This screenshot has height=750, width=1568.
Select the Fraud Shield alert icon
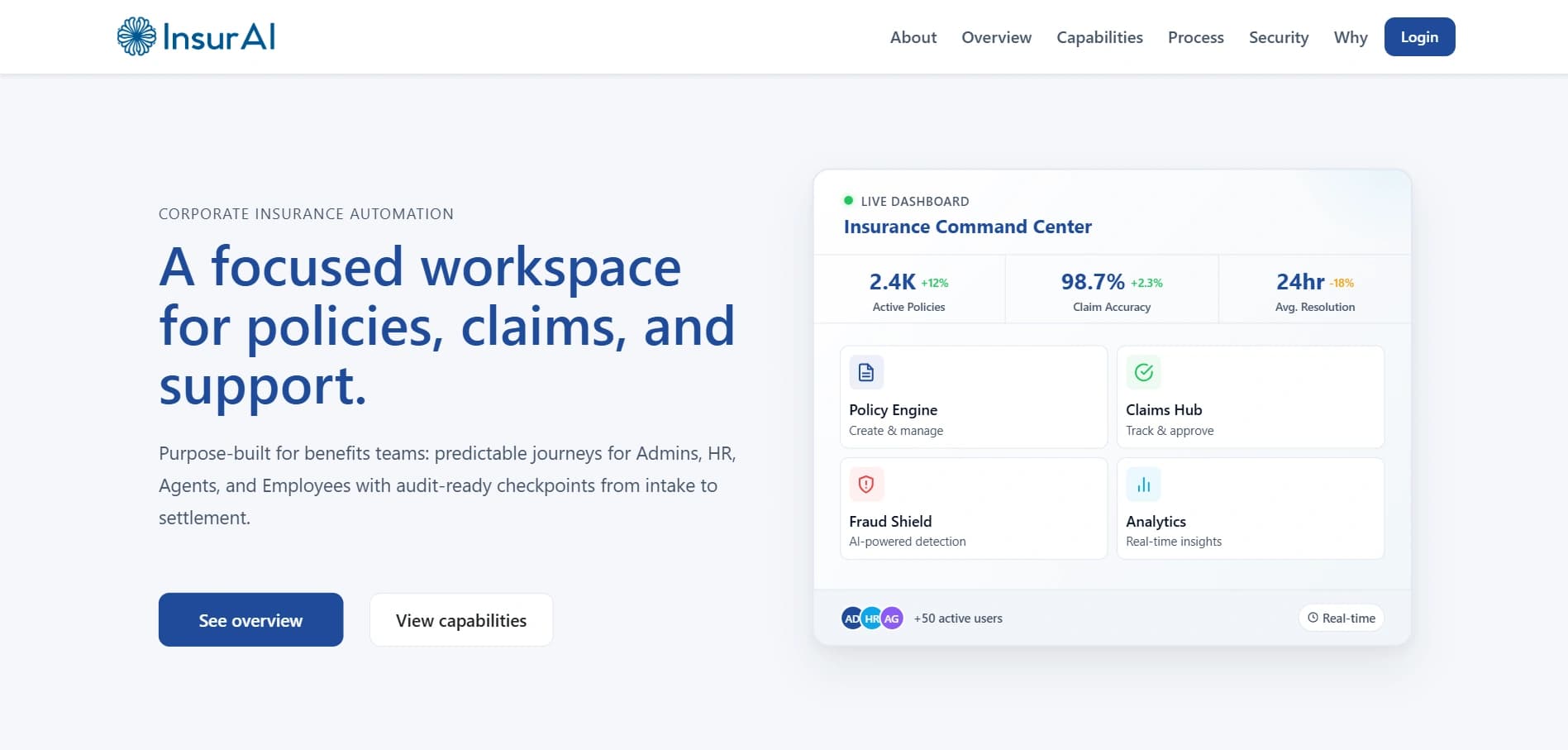tap(866, 484)
